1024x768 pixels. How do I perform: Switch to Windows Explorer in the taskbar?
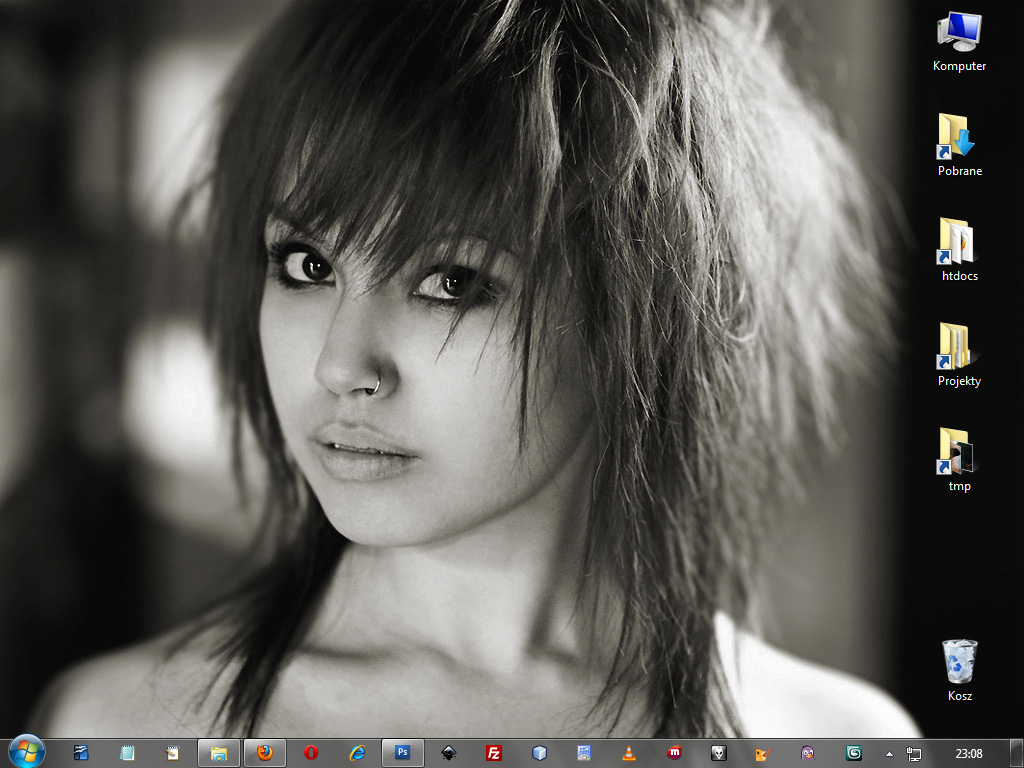[219, 753]
